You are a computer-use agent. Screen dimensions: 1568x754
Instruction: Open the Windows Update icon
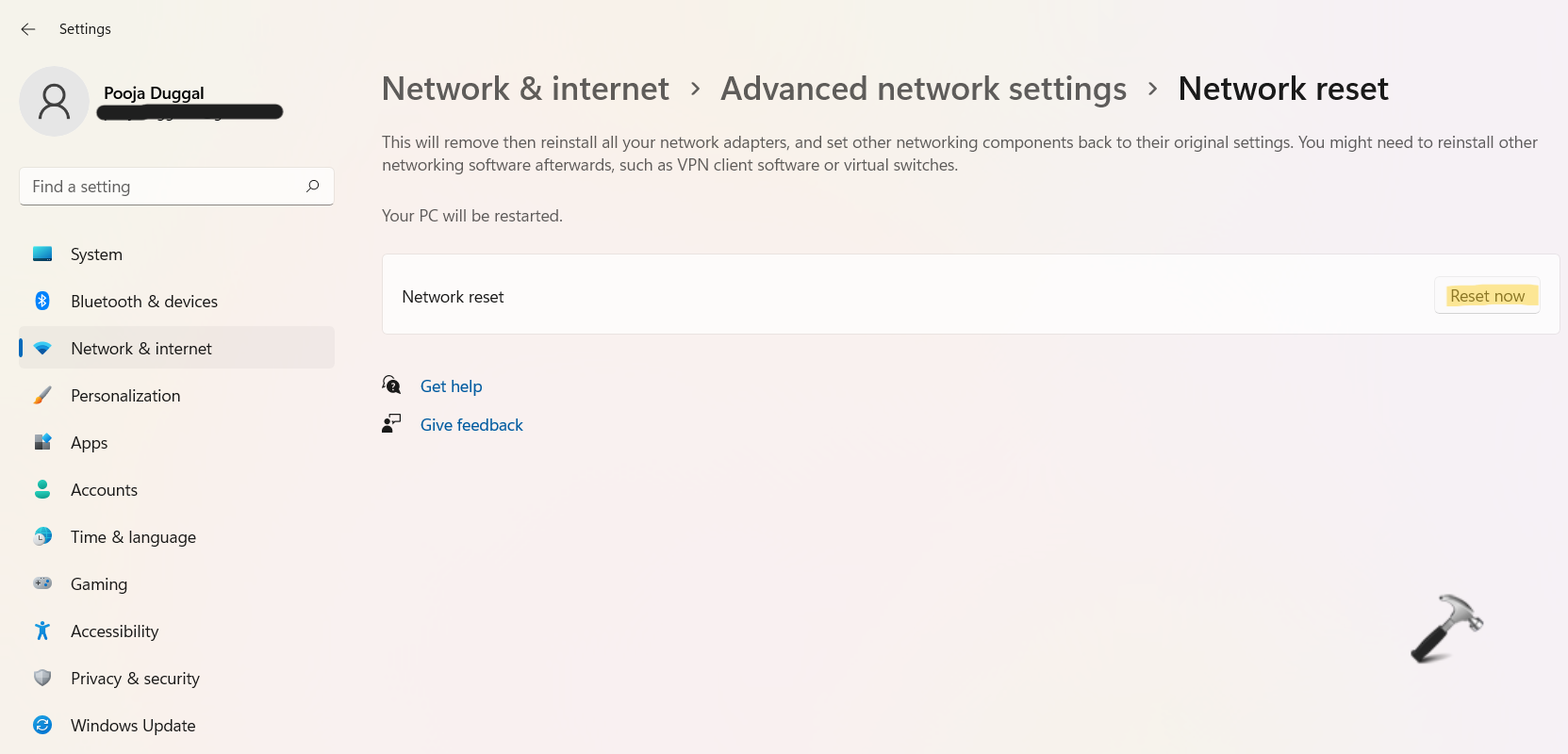pyautogui.click(x=42, y=725)
